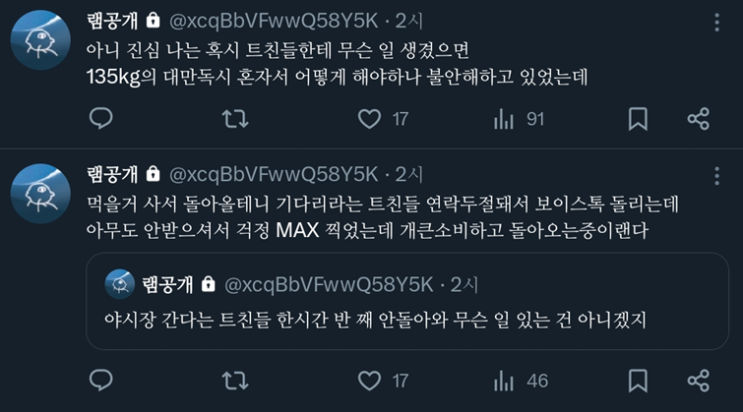Screen dimensions: 743x412
Task: Like the second tweet
Action: 369,381
